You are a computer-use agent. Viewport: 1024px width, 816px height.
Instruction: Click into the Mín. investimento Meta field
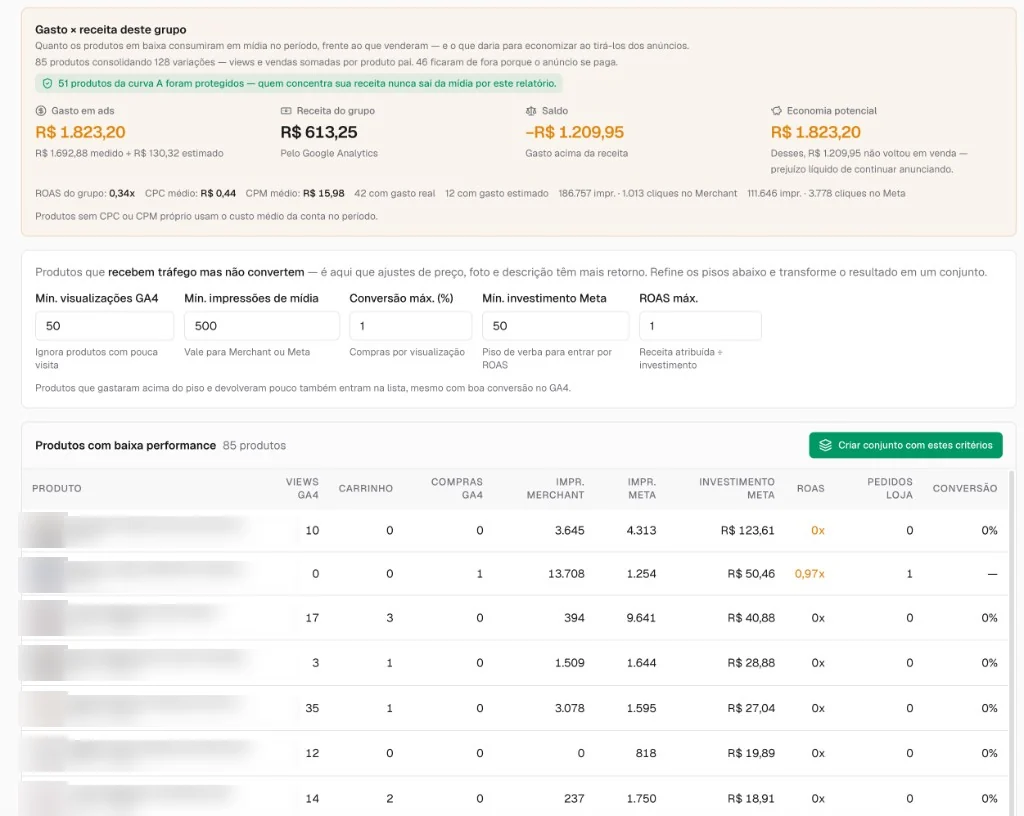pyautogui.click(x=555, y=326)
